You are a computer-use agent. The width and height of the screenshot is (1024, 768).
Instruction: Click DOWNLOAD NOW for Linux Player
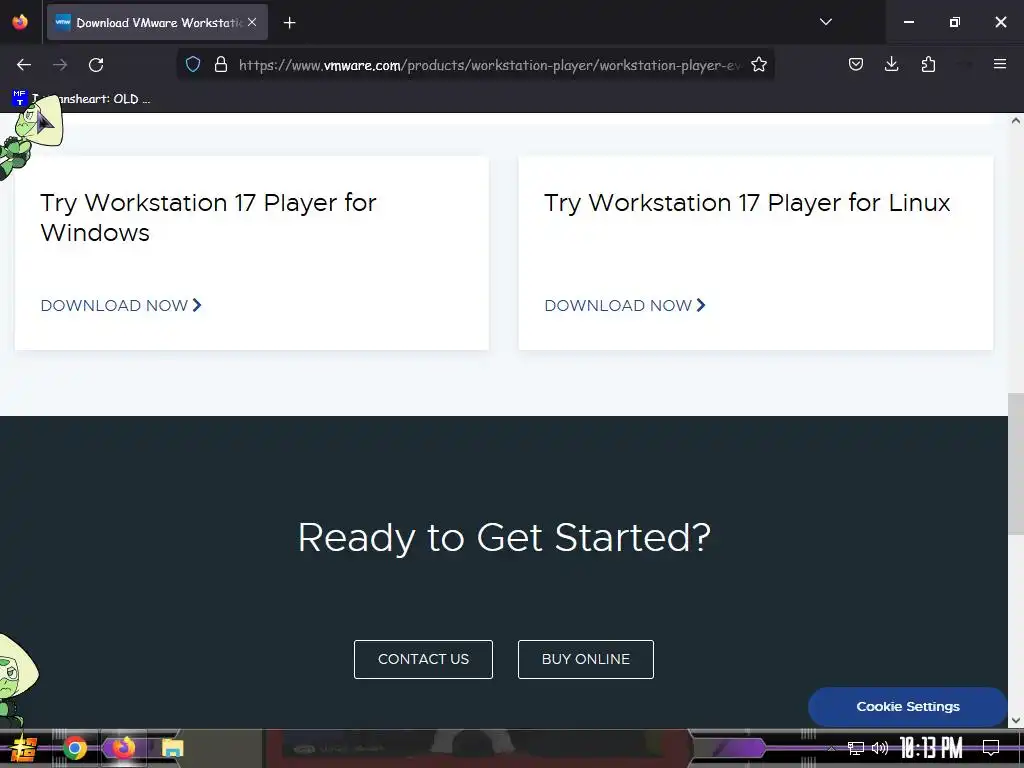(x=626, y=306)
